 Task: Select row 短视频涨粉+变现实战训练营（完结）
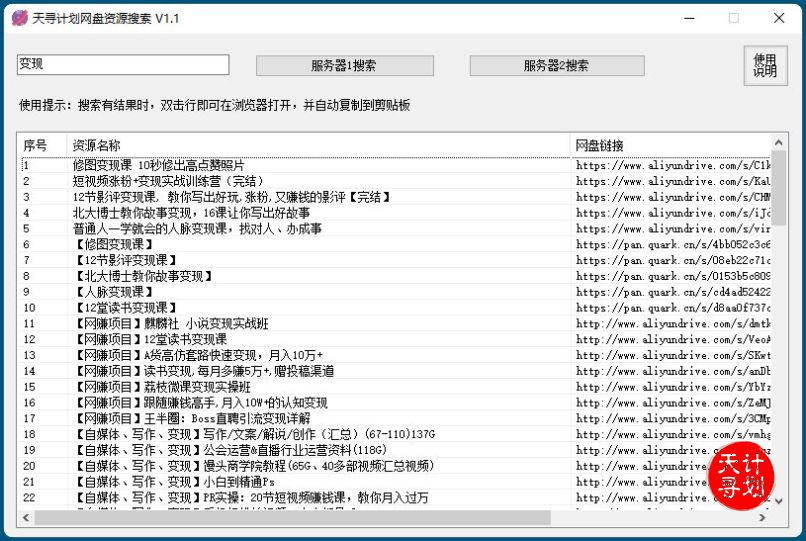396,181
